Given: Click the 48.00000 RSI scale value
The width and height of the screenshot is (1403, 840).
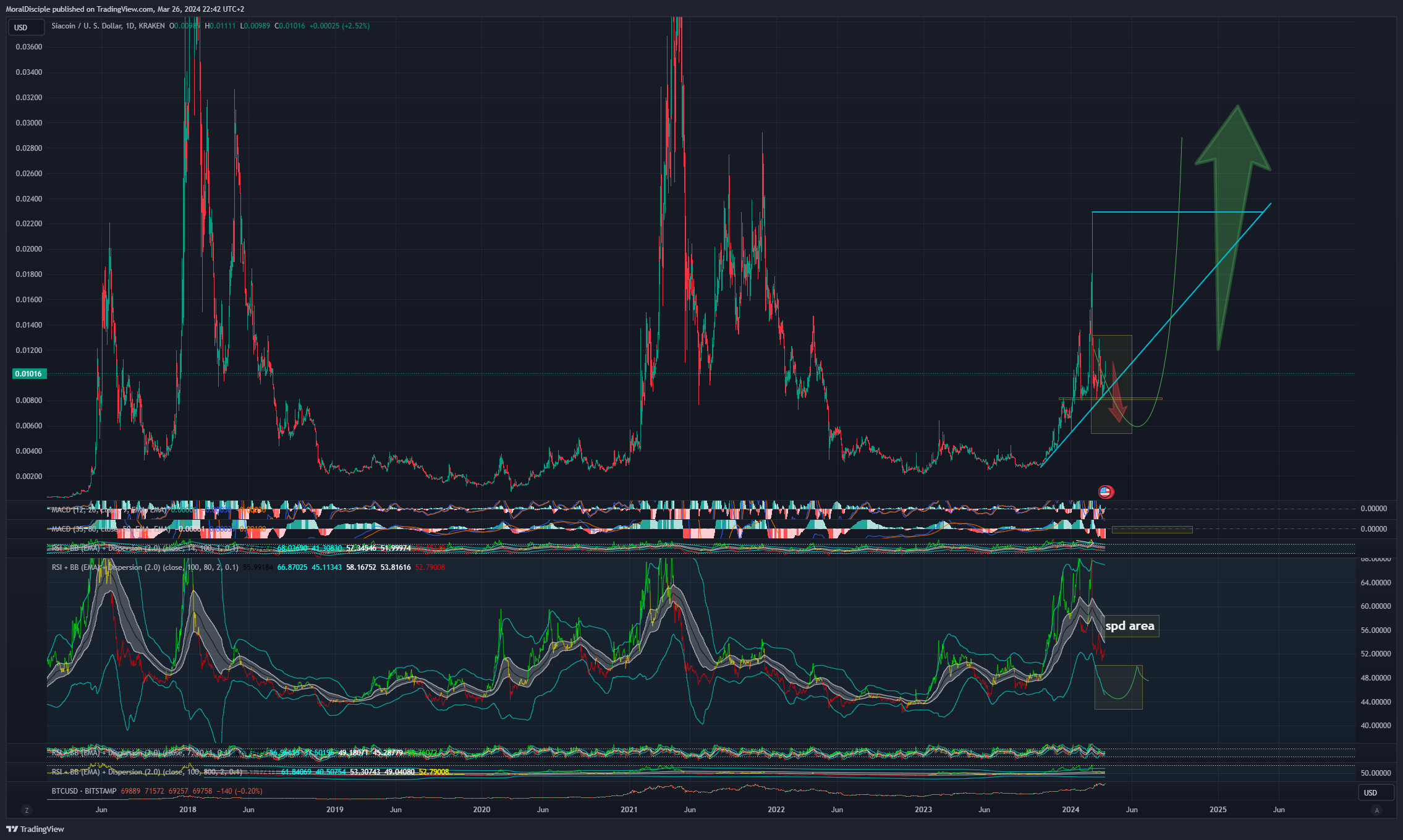Looking at the screenshot, I should click(x=1376, y=678).
